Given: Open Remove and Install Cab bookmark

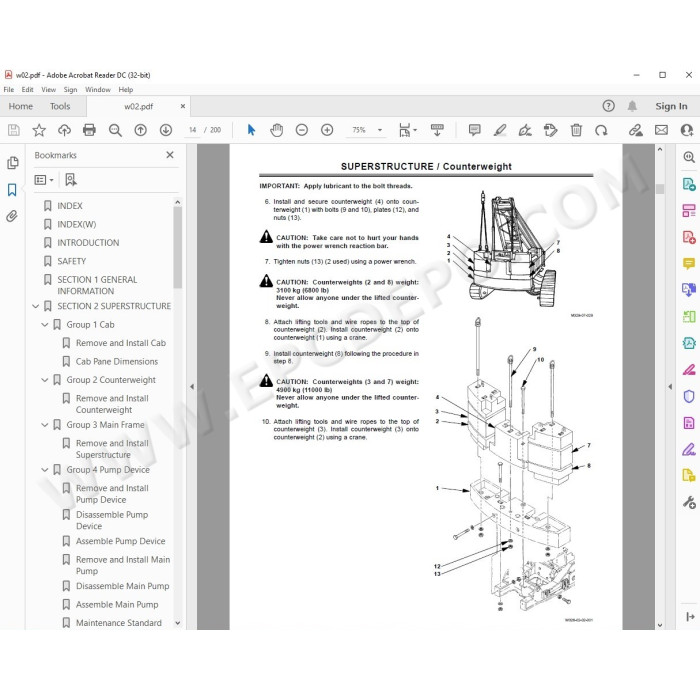Looking at the screenshot, I should click(121, 343).
